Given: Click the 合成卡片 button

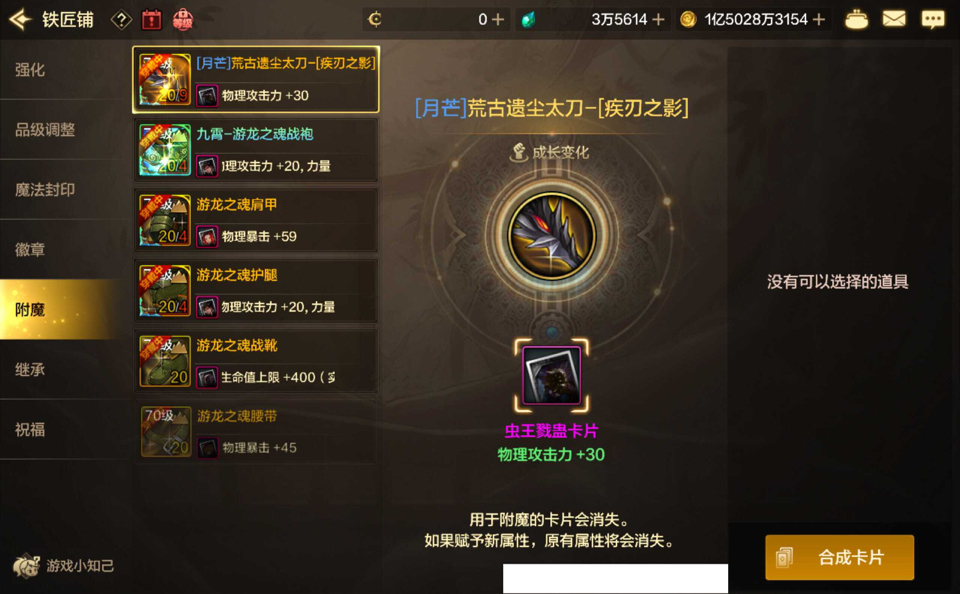Looking at the screenshot, I should 839,557.
